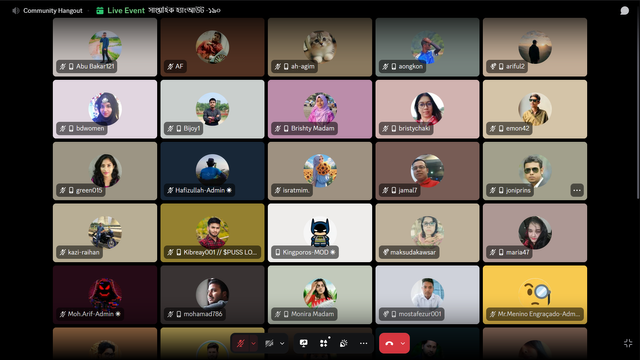
Task: Click the ariful2 silhouette avatar
Action: click(535, 47)
